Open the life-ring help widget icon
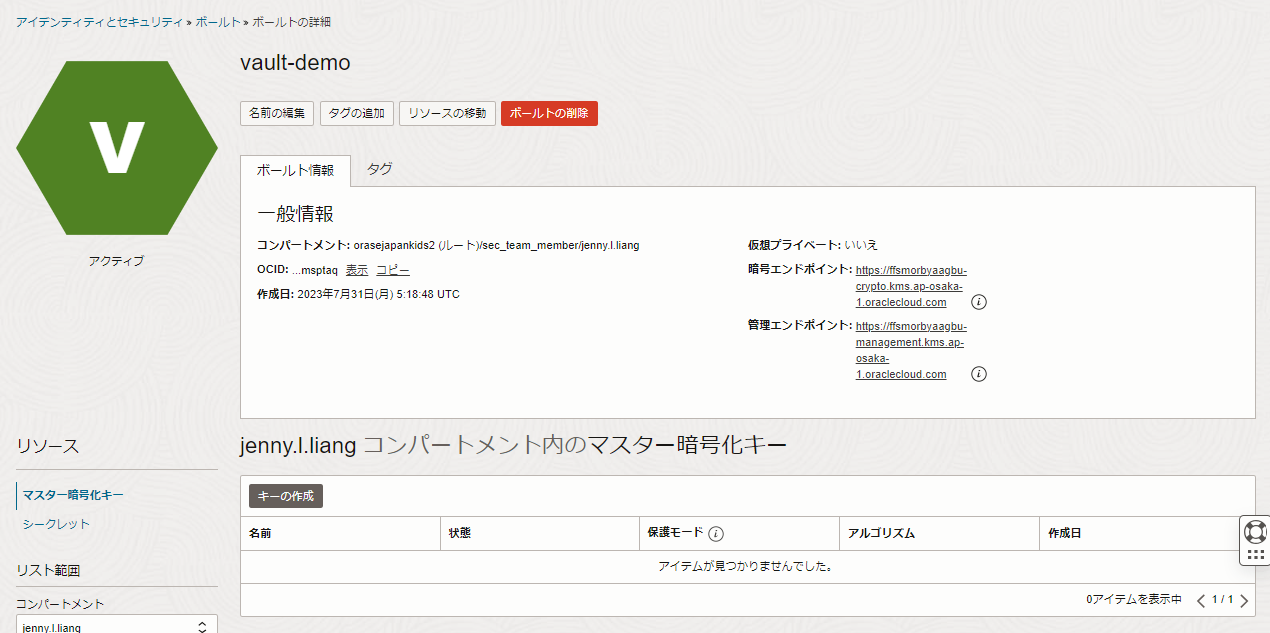1270x633 pixels. 1255,531
